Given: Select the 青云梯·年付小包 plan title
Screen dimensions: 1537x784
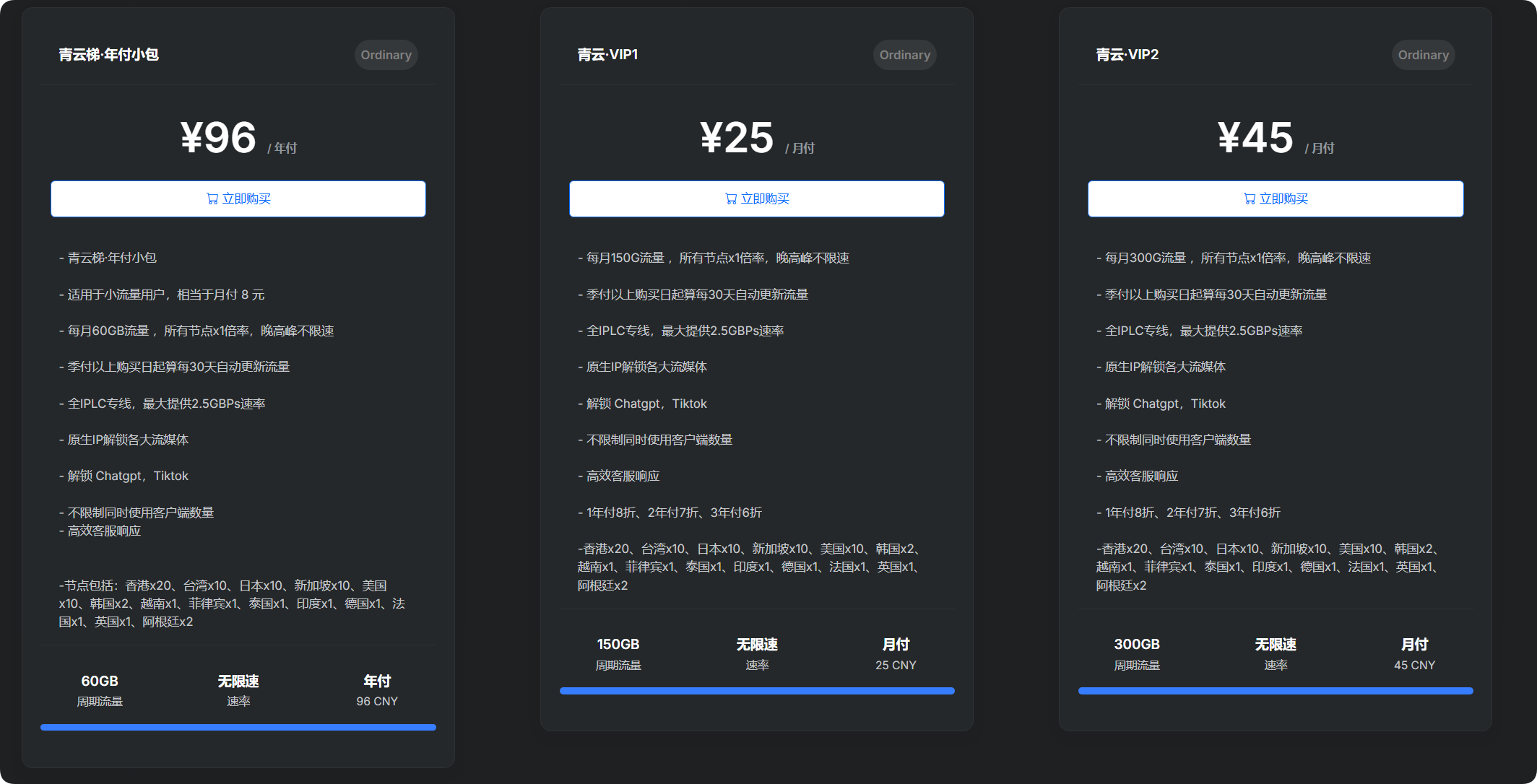Looking at the screenshot, I should pos(109,55).
